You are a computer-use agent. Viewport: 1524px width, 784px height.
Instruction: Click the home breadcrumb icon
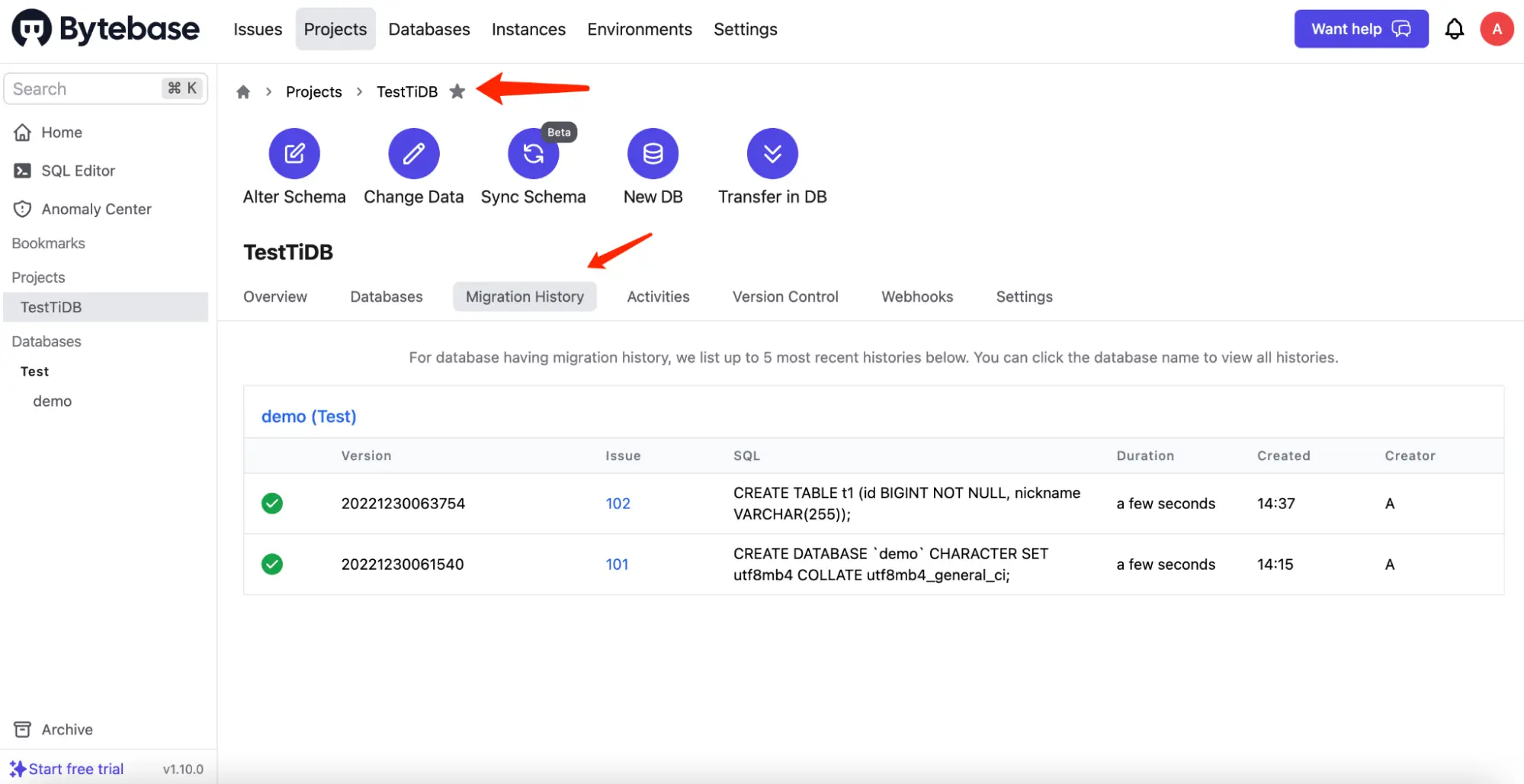[x=243, y=91]
